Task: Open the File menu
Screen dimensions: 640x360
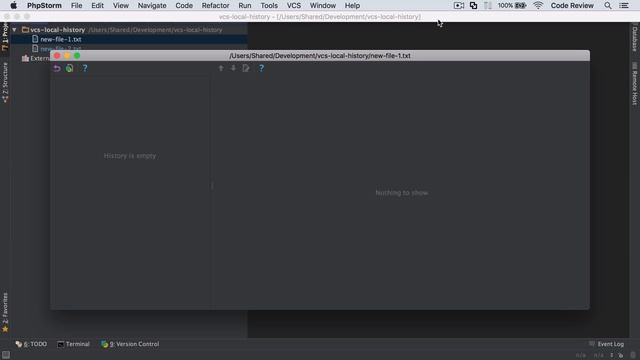Action: click(76, 6)
